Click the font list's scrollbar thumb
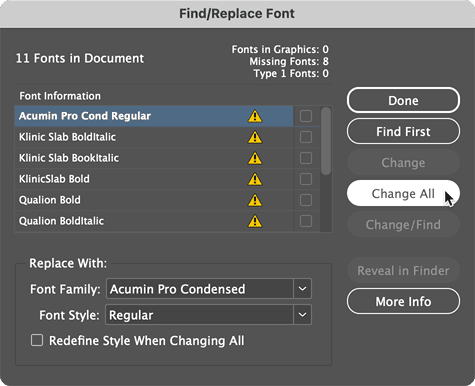475x386 pixels. [326, 141]
